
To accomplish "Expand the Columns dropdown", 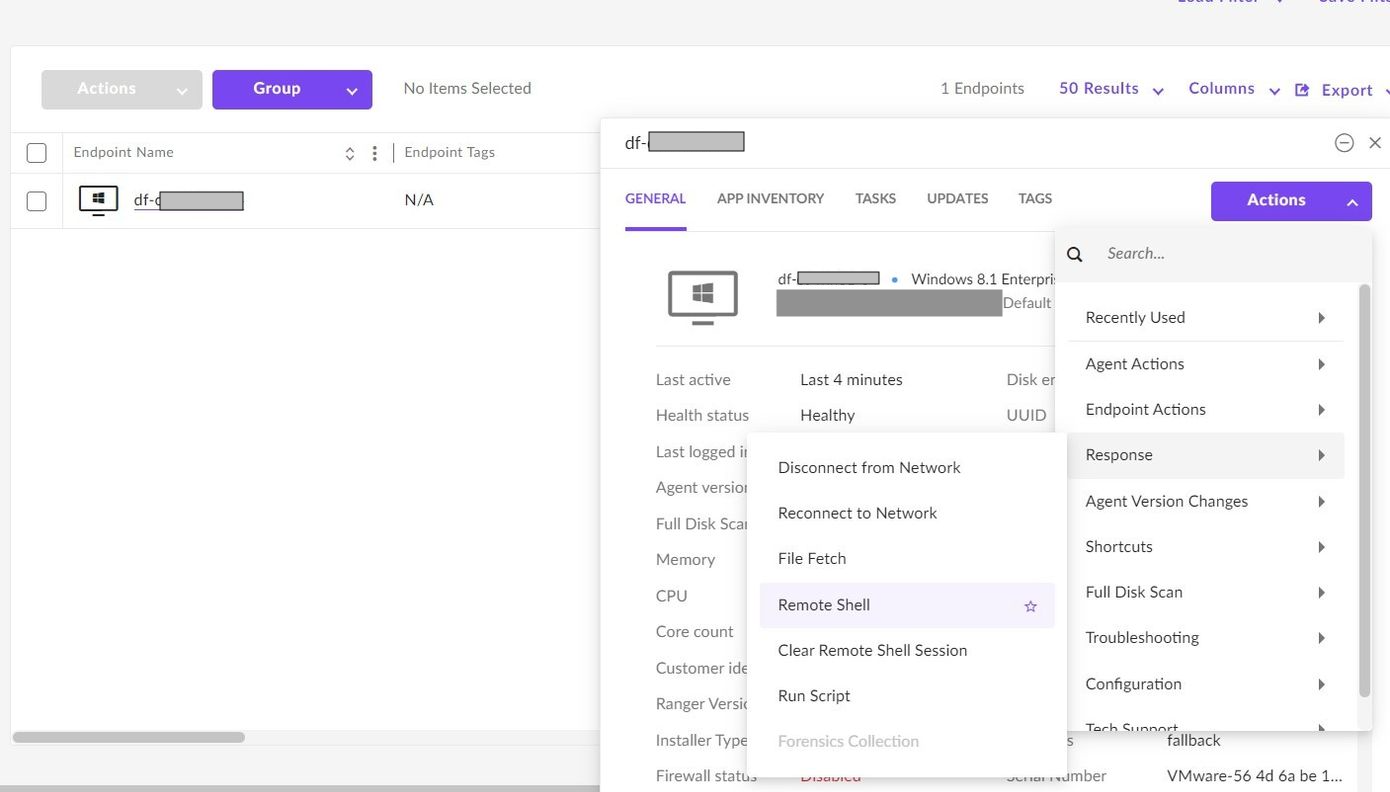I will (1233, 89).
